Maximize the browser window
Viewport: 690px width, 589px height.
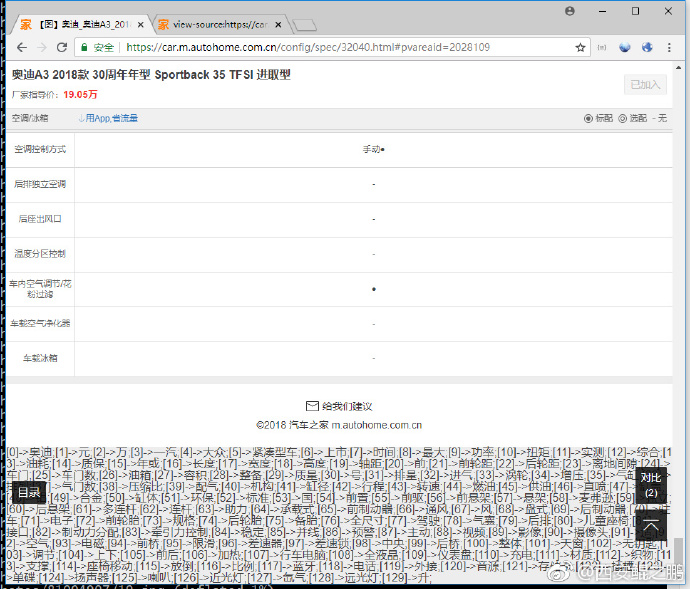coord(635,11)
